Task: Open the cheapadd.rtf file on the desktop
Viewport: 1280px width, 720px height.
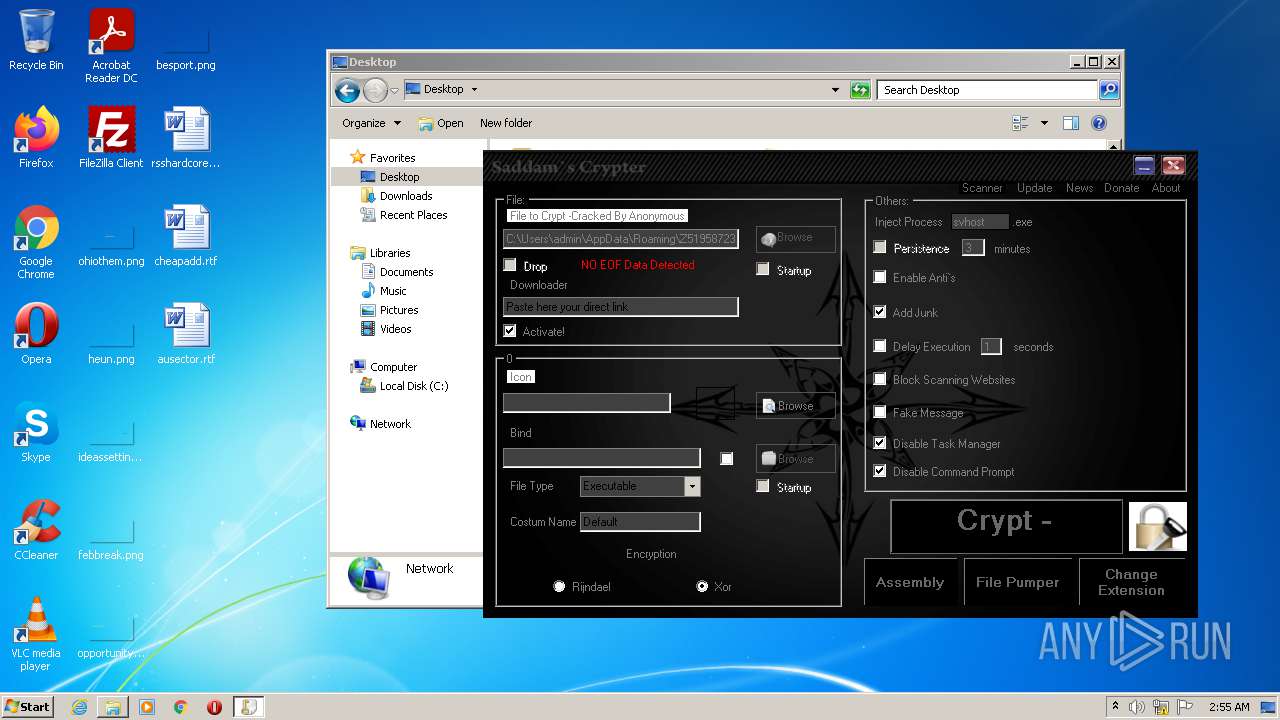Action: (x=186, y=236)
